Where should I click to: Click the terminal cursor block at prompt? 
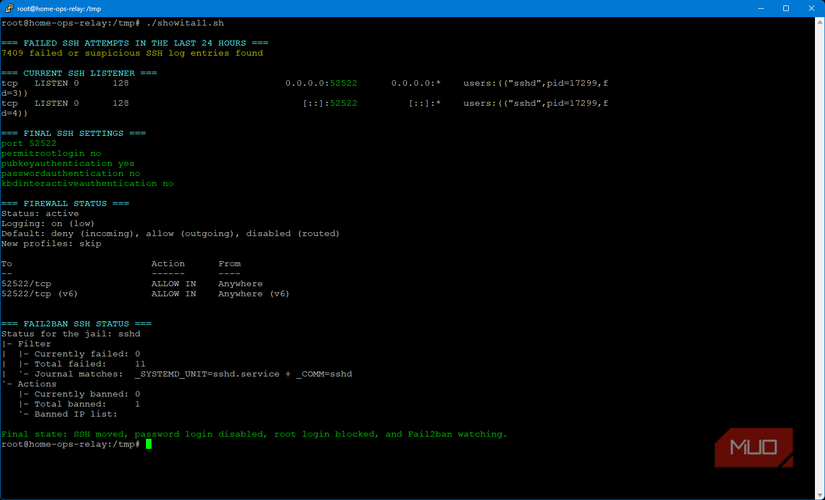(x=149, y=444)
